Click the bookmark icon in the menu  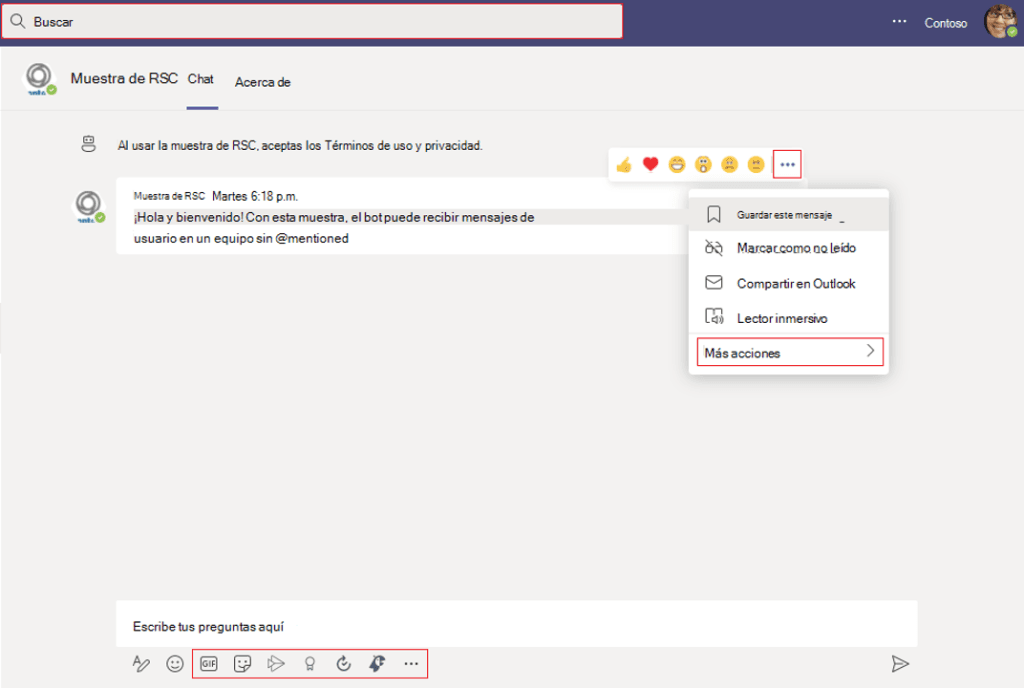[x=714, y=215]
